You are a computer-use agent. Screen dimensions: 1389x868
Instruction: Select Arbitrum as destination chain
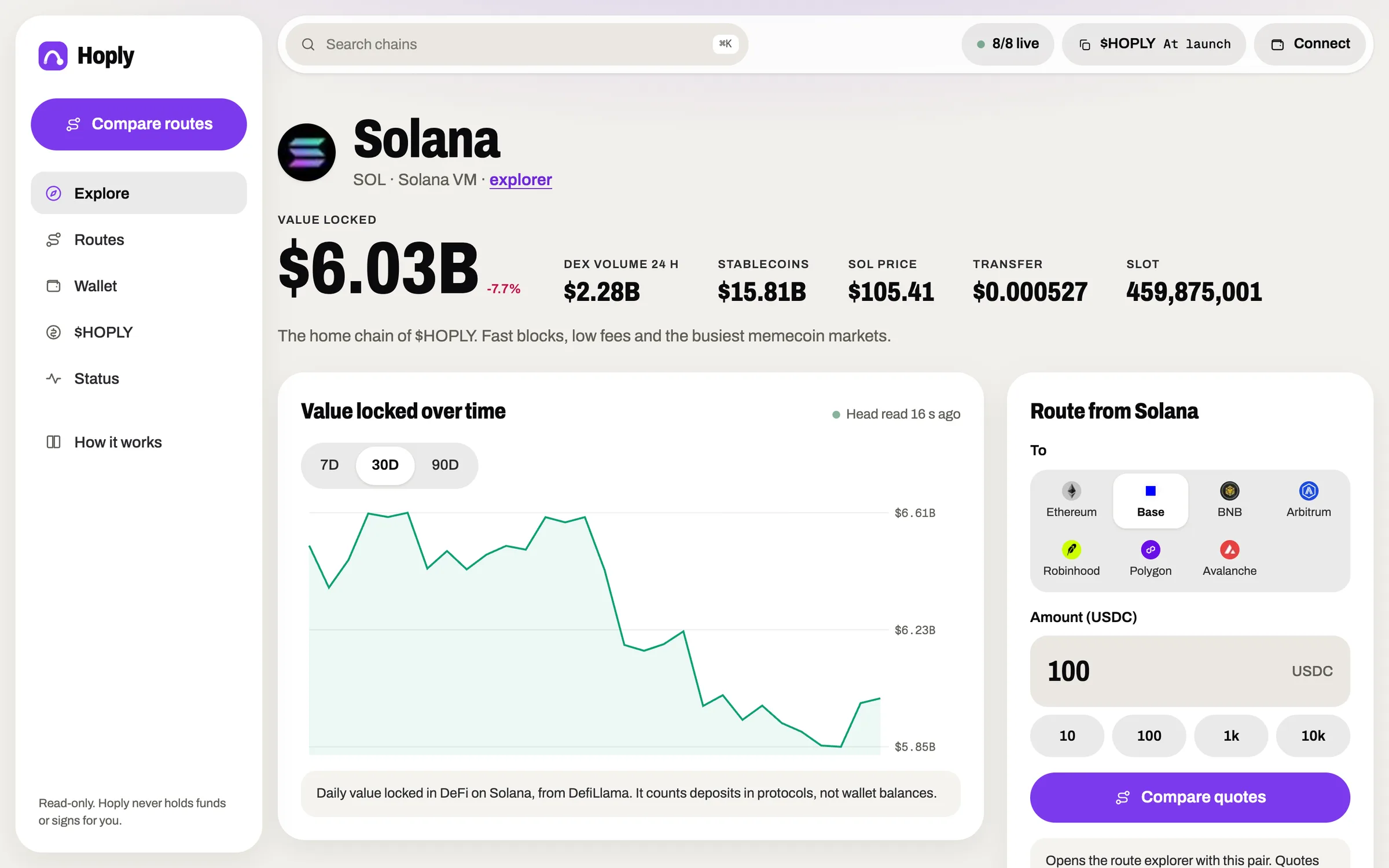(x=1309, y=501)
